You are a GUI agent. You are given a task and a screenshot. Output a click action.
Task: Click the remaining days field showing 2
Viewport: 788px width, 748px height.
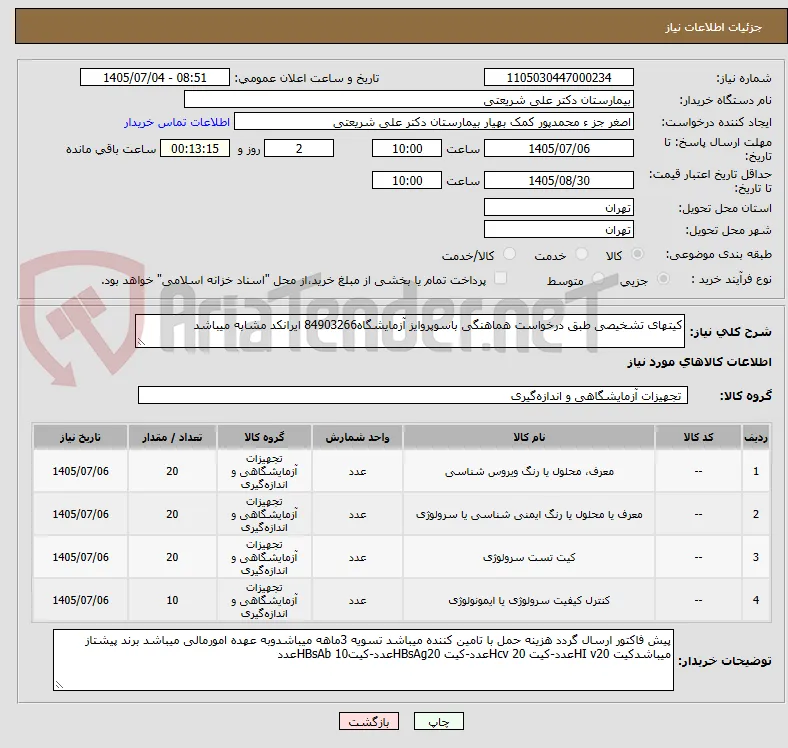[x=299, y=148]
